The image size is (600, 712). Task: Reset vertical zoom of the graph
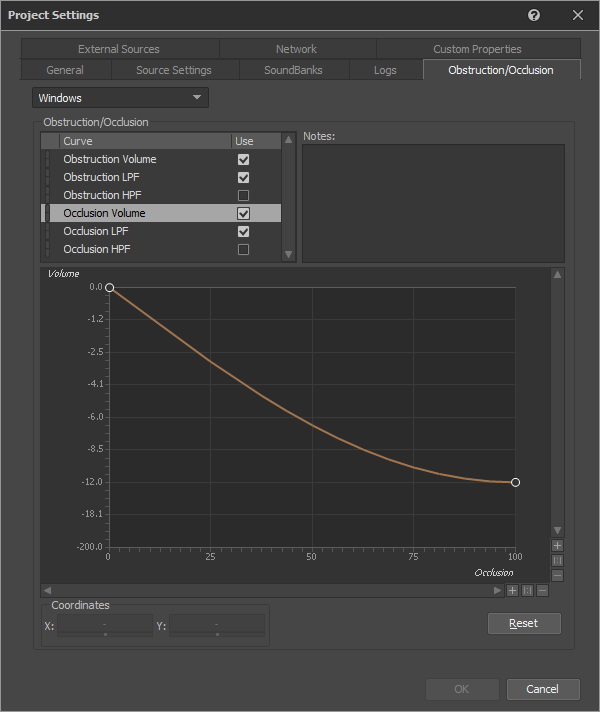(x=557, y=560)
